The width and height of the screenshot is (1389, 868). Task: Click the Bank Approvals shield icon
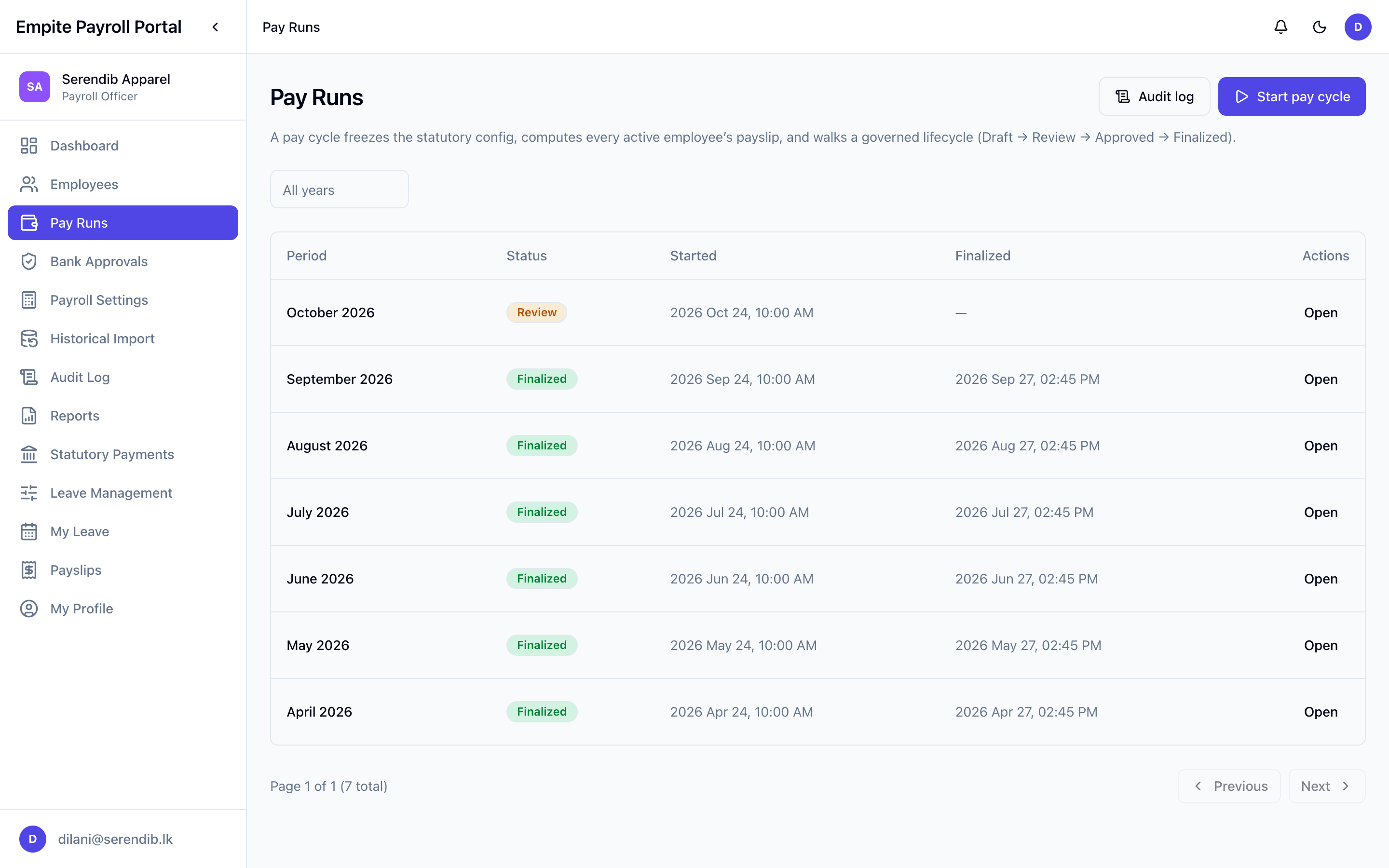tap(29, 261)
